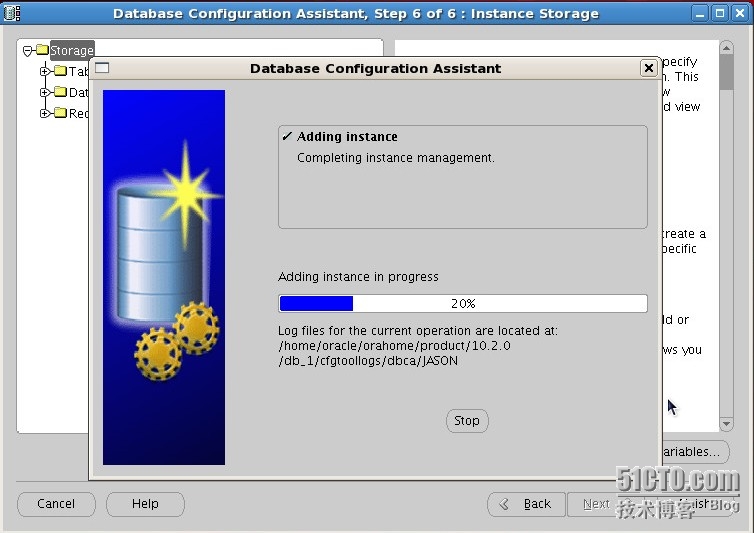
Task: Click the progress dialog title bar
Action: [x=375, y=68]
